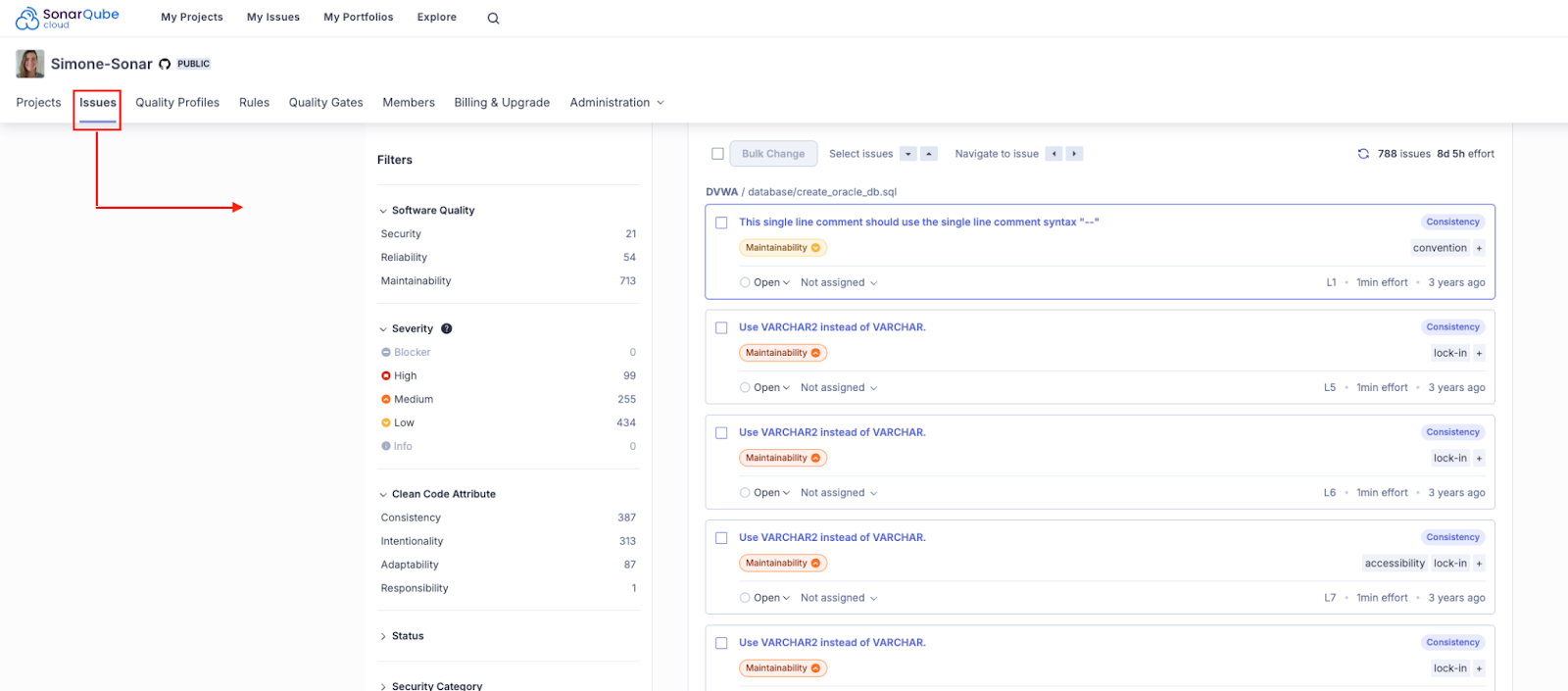Click the DVWA project breadcrumb link
1568x691 pixels.
[x=721, y=192]
